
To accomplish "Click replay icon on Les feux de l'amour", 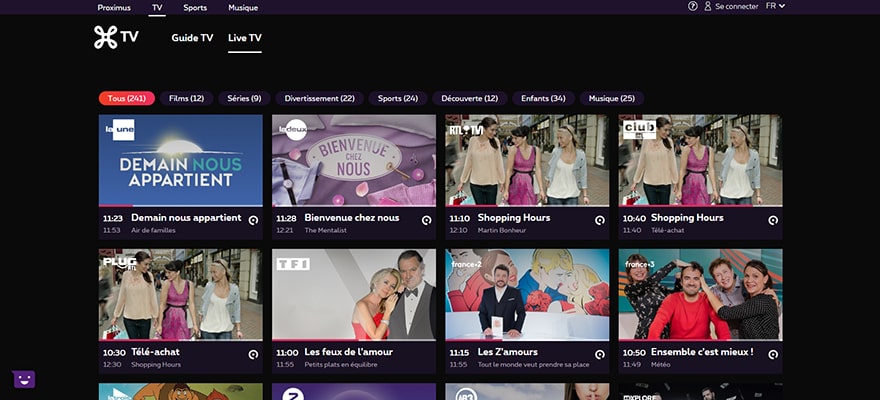I will point(426,354).
